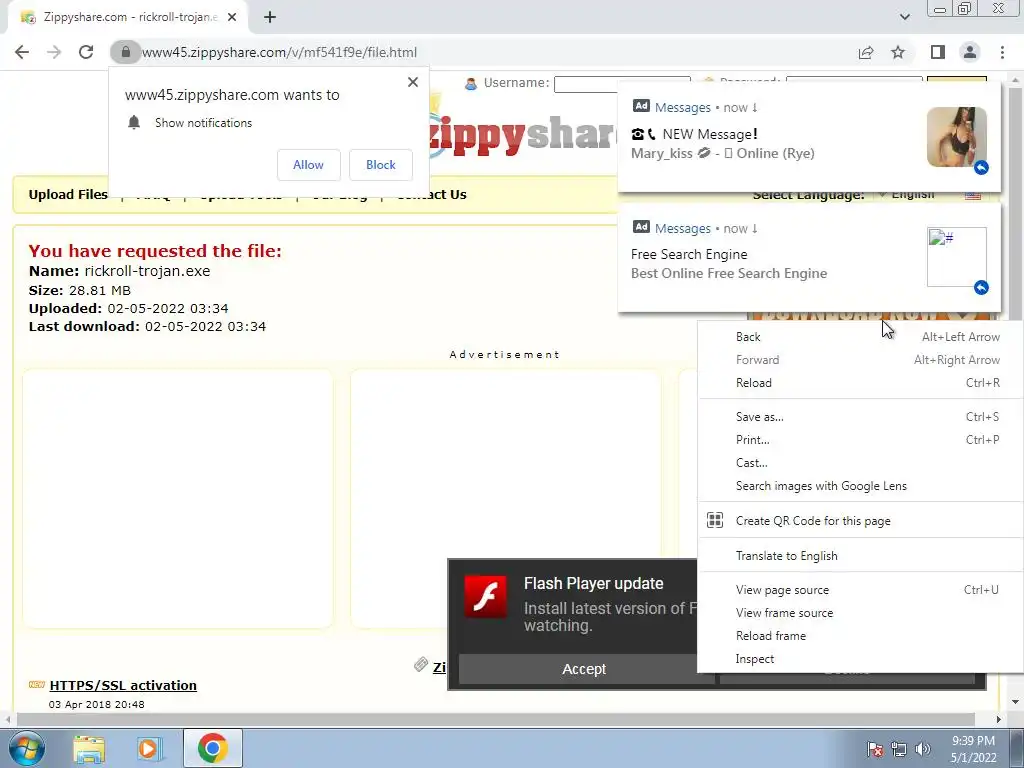Viewport: 1024px width, 768px height.
Task: Open the Chrome three-dot menu
Action: tap(1002, 52)
